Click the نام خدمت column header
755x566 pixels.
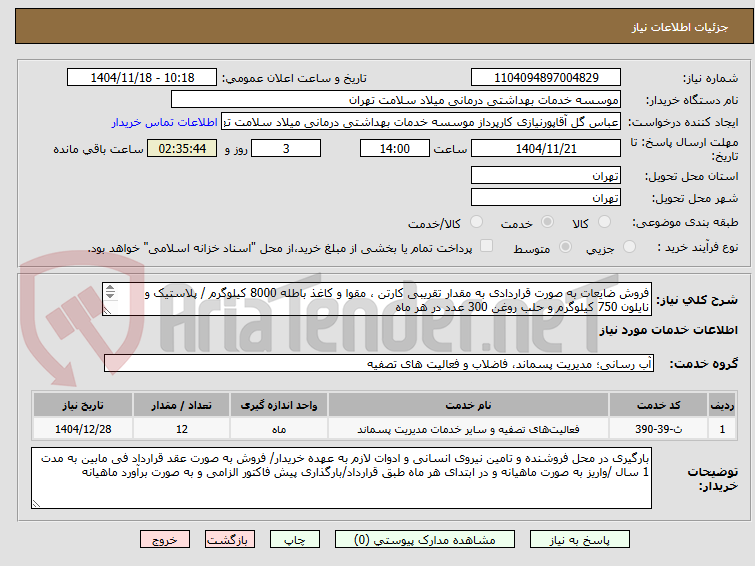coord(469,405)
